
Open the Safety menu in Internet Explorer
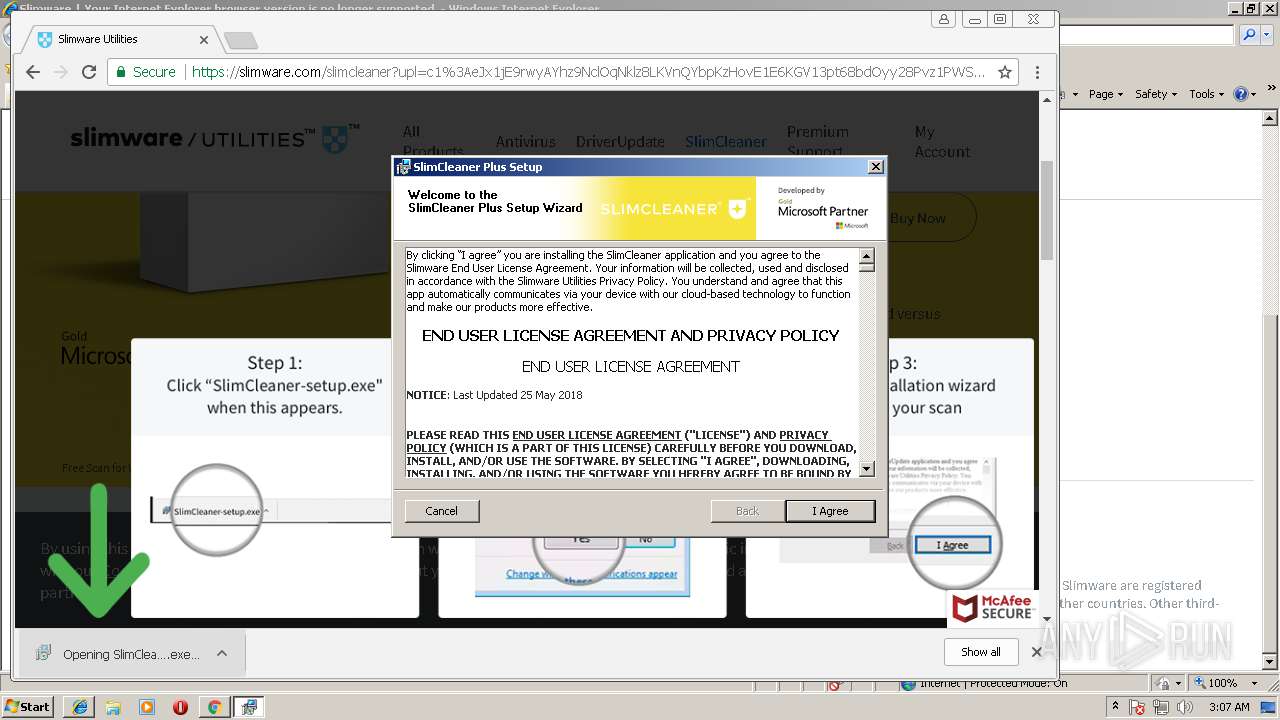point(1156,94)
